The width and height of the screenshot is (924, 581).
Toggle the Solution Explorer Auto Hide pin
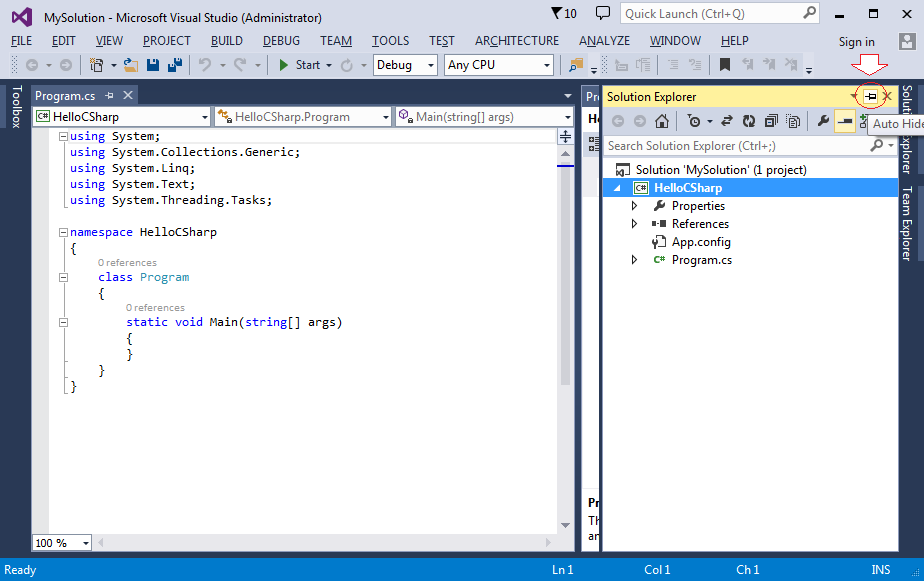pyautogui.click(x=870, y=96)
